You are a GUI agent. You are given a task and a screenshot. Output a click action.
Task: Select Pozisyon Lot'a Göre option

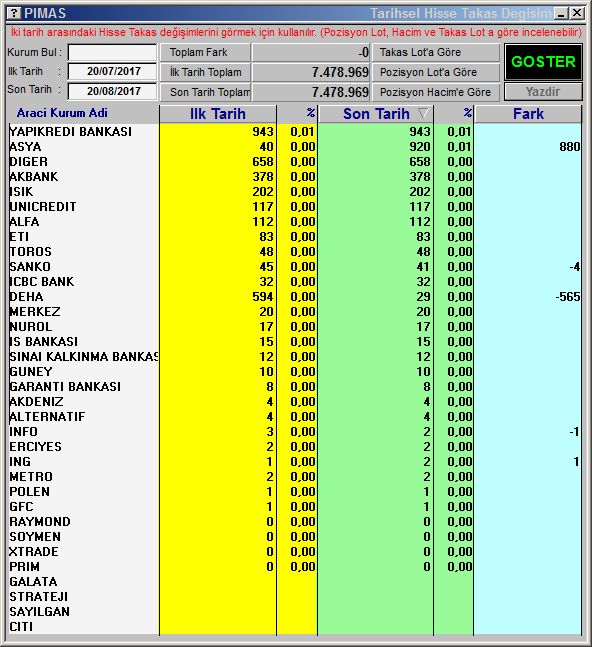click(x=436, y=72)
